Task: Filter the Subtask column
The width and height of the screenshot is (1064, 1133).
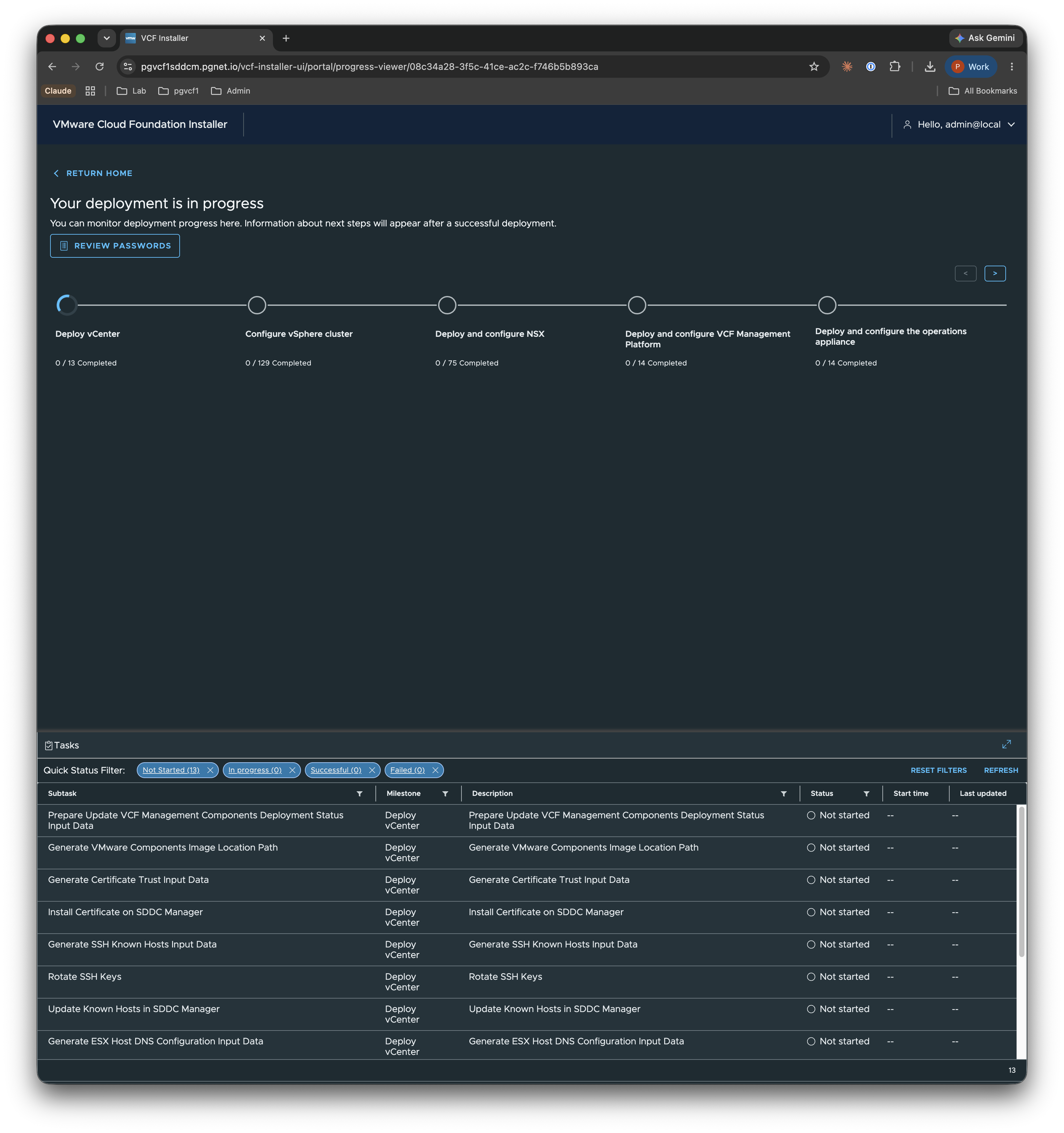Action: coord(360,793)
